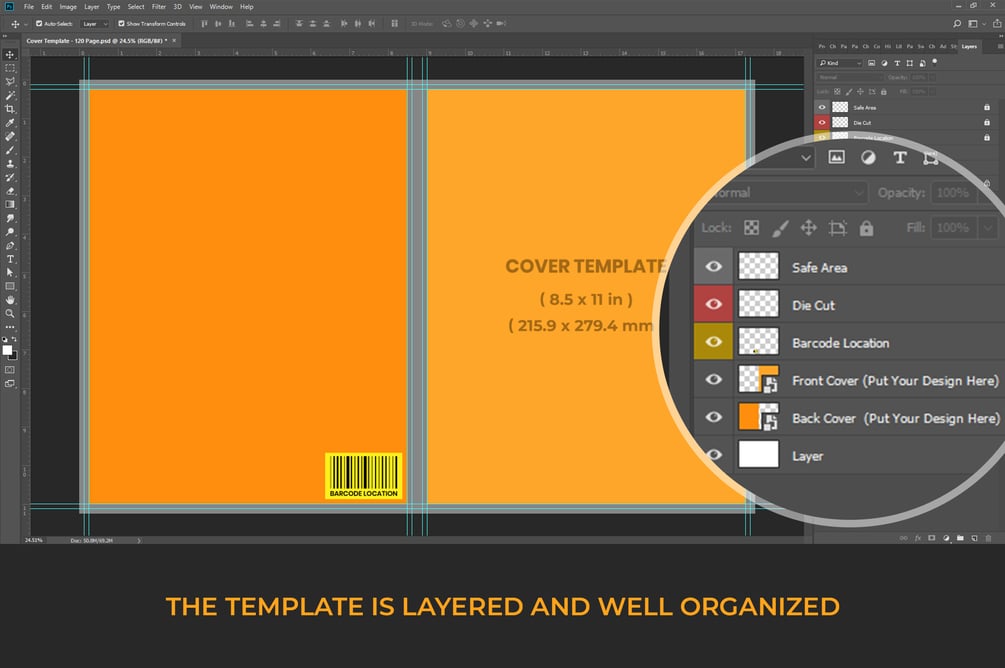1005x668 pixels.
Task: Close the Cover Template document tab
Action: point(174,40)
